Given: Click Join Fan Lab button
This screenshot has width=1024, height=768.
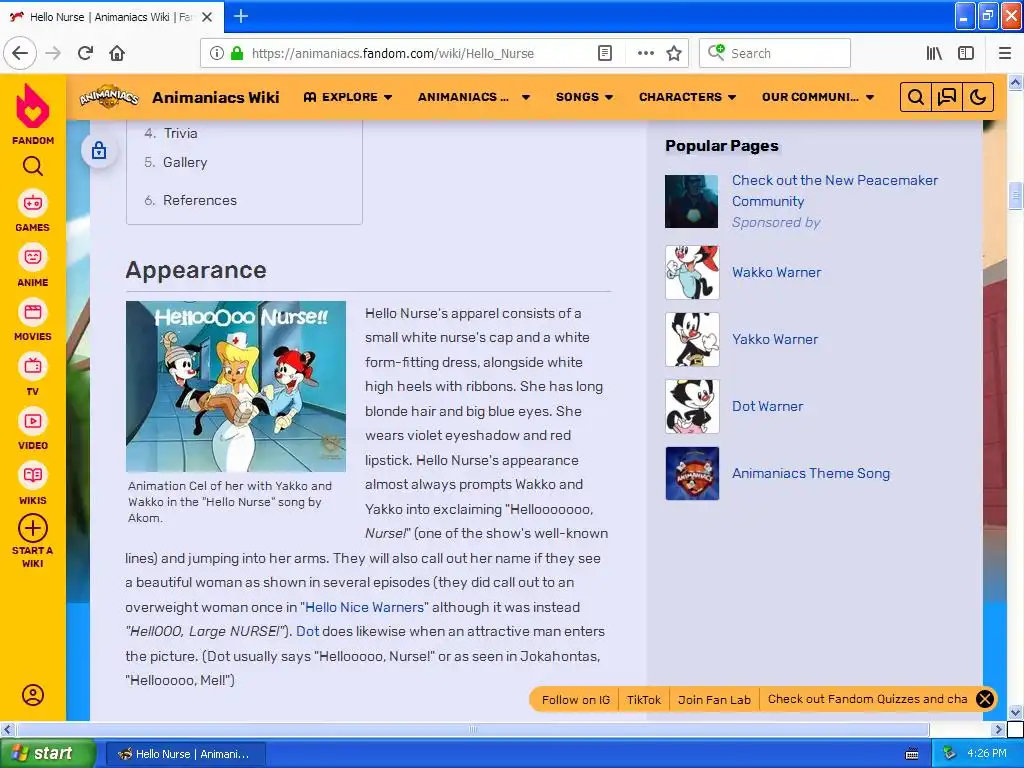Looking at the screenshot, I should [714, 699].
